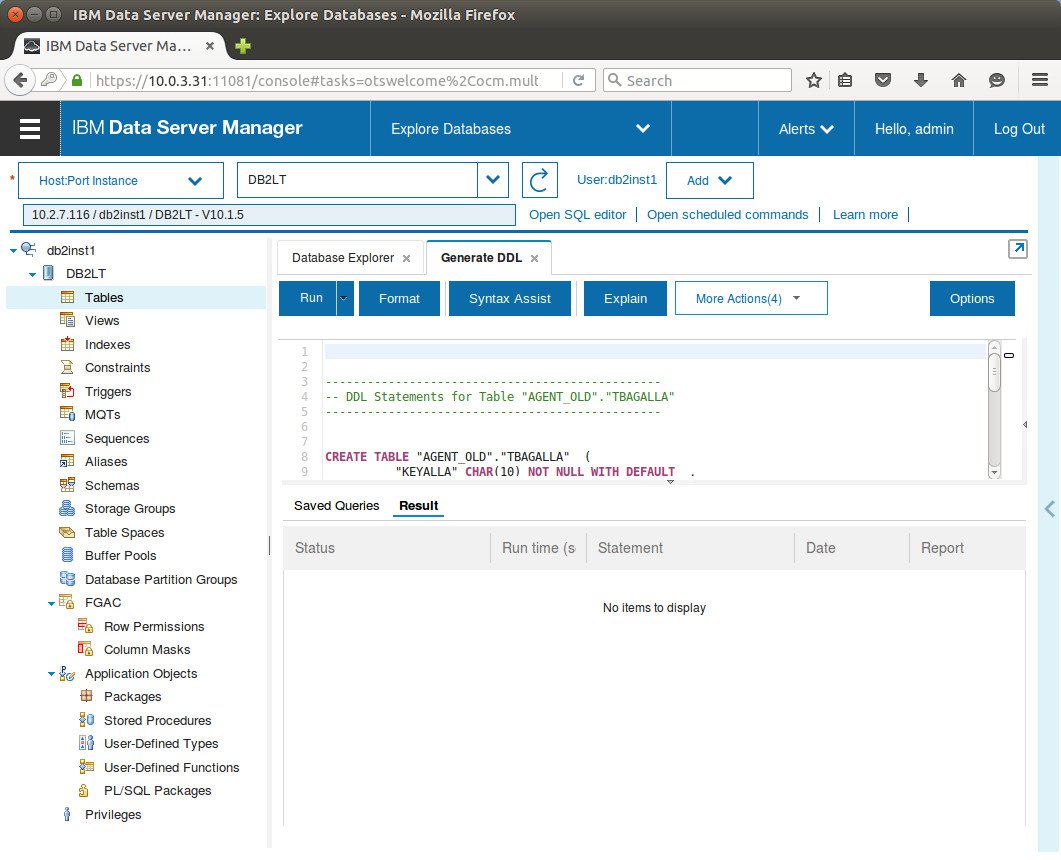Click the Explain button

pos(625,298)
